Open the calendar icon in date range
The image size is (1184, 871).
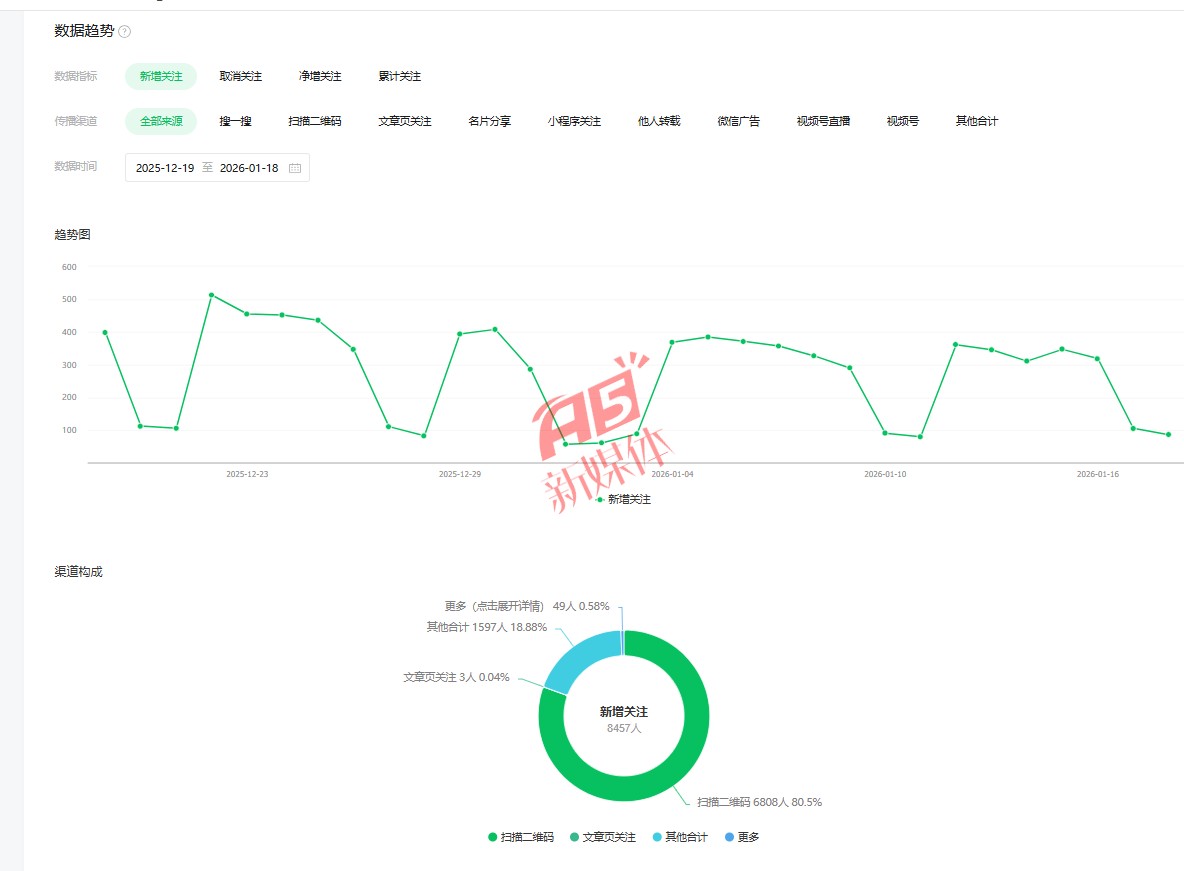(295, 168)
